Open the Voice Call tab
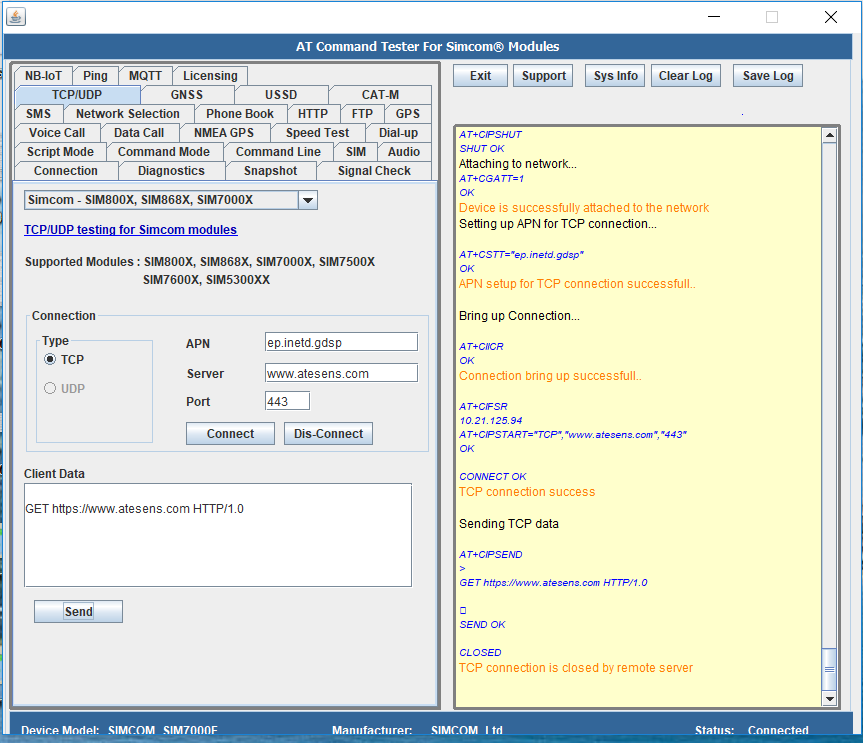 coord(57,133)
